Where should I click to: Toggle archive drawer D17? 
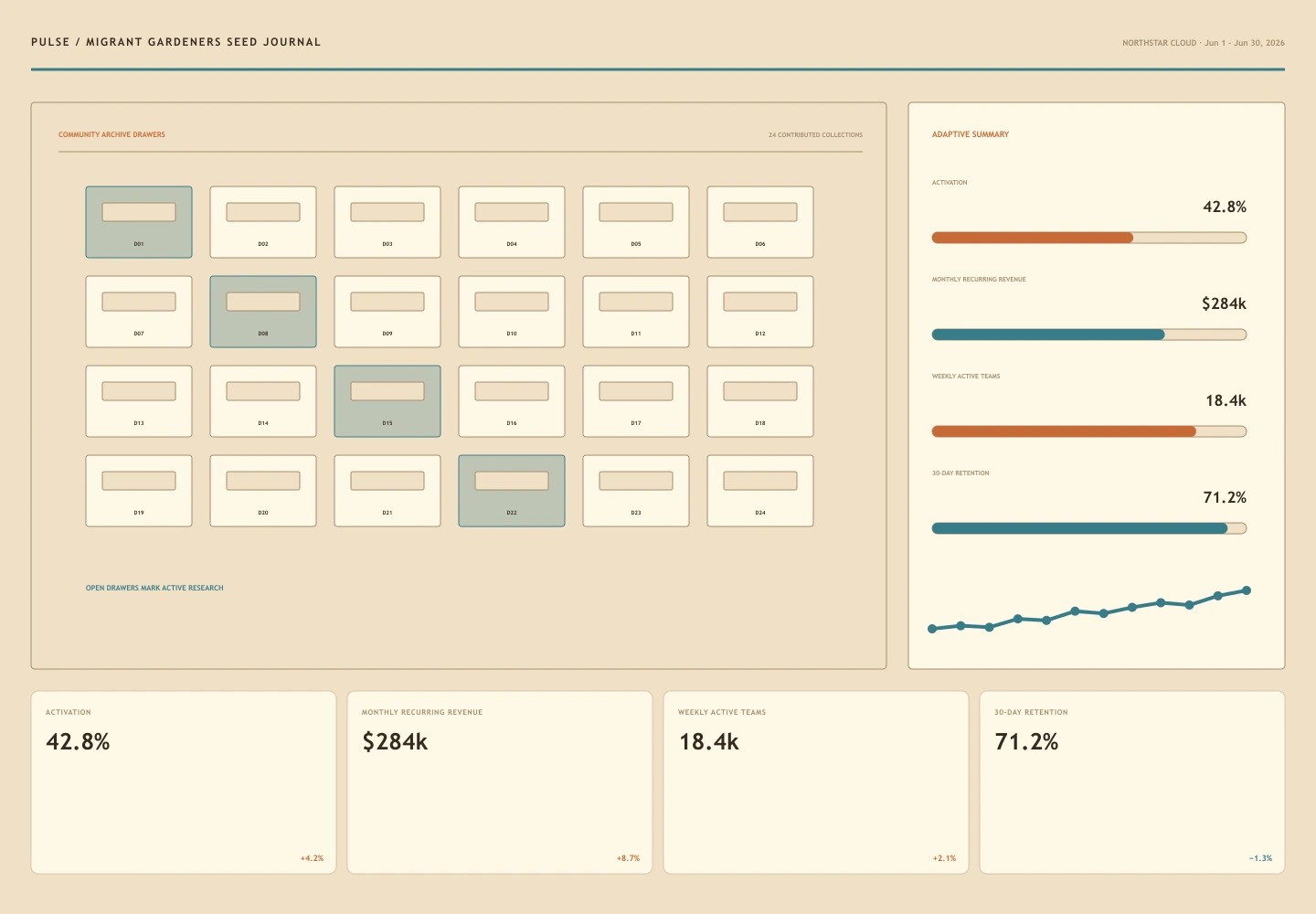[x=636, y=401]
